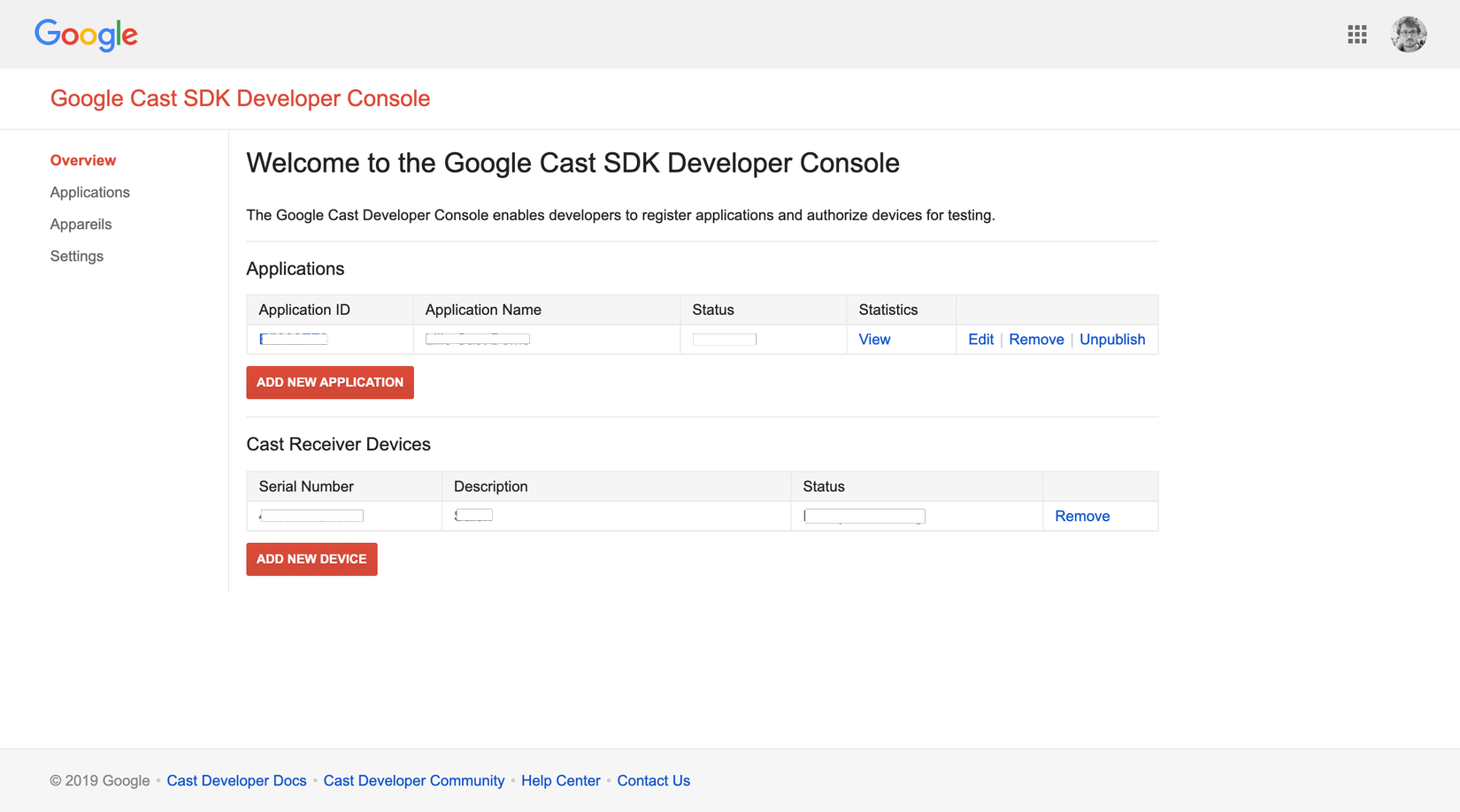Edit the listed application
This screenshot has height=812, width=1460.
coord(980,340)
